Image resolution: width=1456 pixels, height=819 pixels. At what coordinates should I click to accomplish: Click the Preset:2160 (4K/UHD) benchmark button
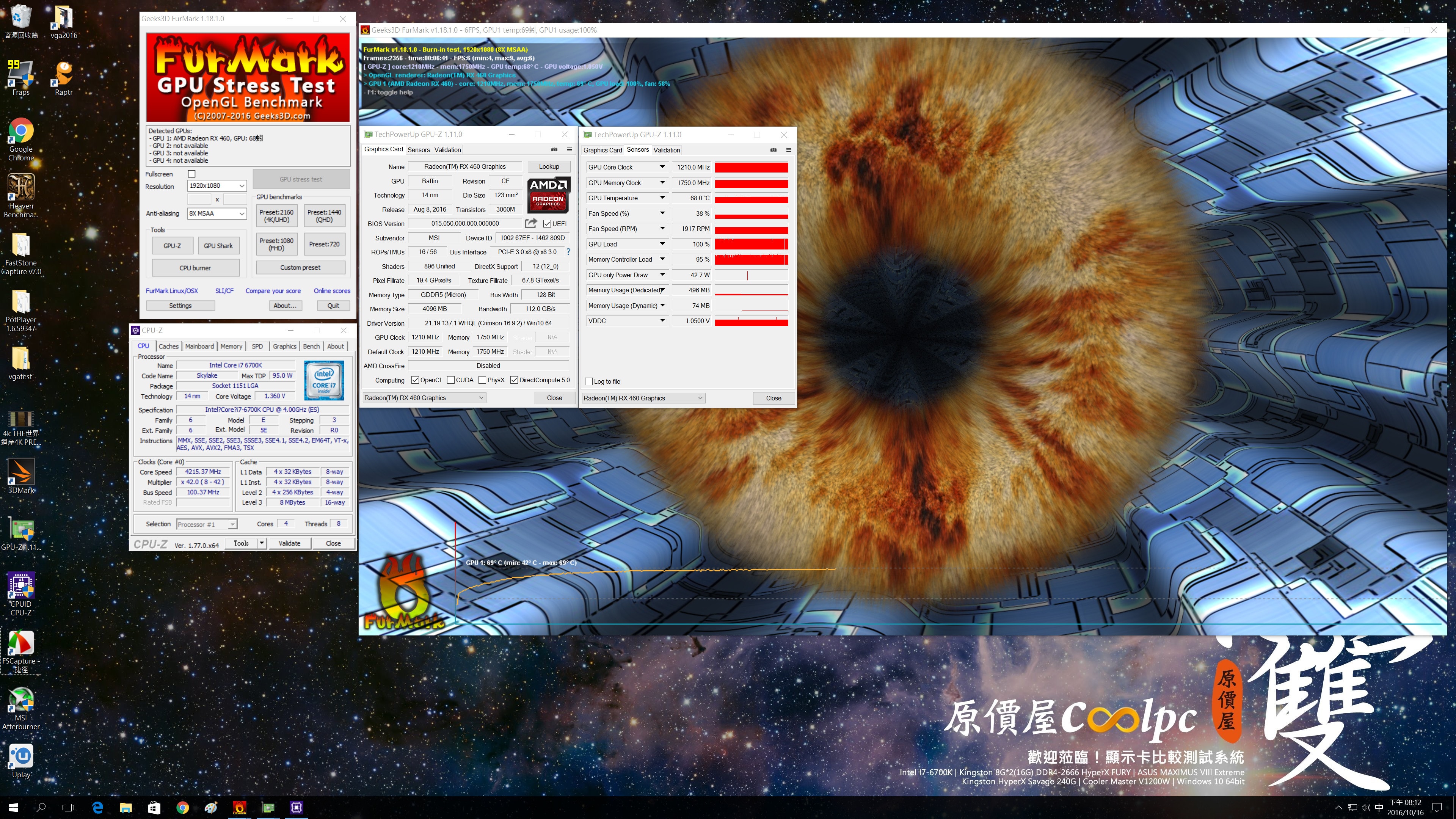pos(277,216)
